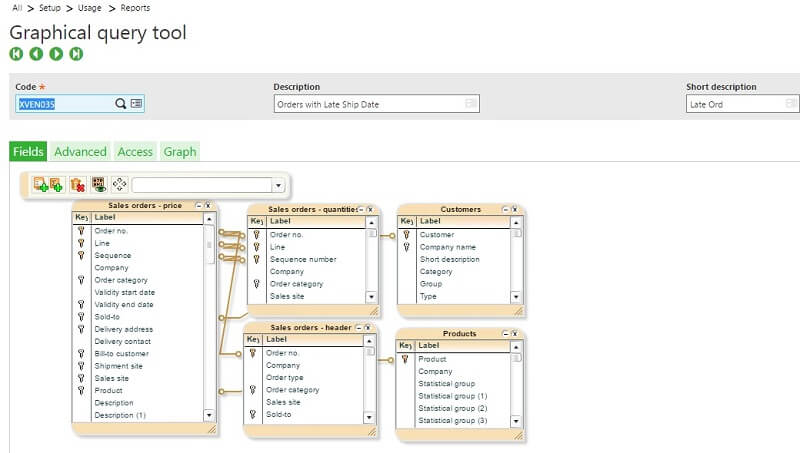Click the magnifier icon in the Code field
This screenshot has width=800, height=453.
click(120, 104)
